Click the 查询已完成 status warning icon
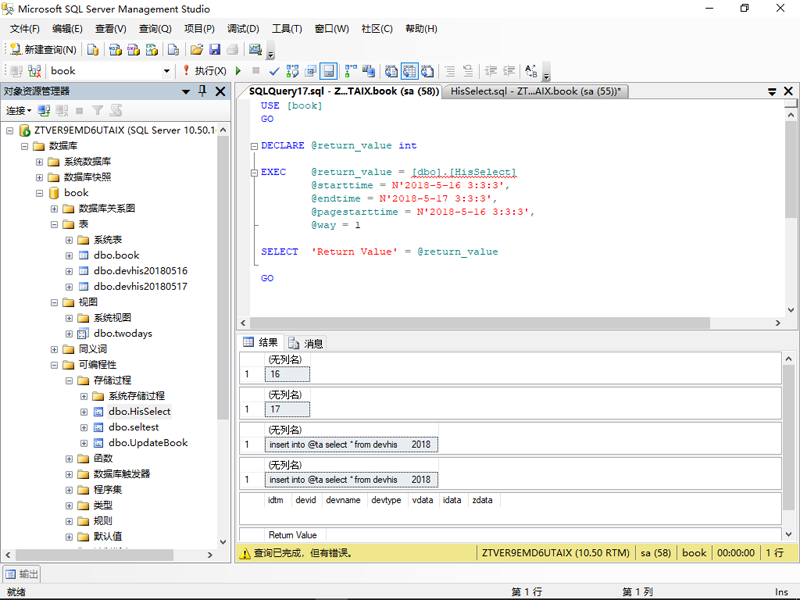Screen dimensions: 800x600 pos(245,553)
